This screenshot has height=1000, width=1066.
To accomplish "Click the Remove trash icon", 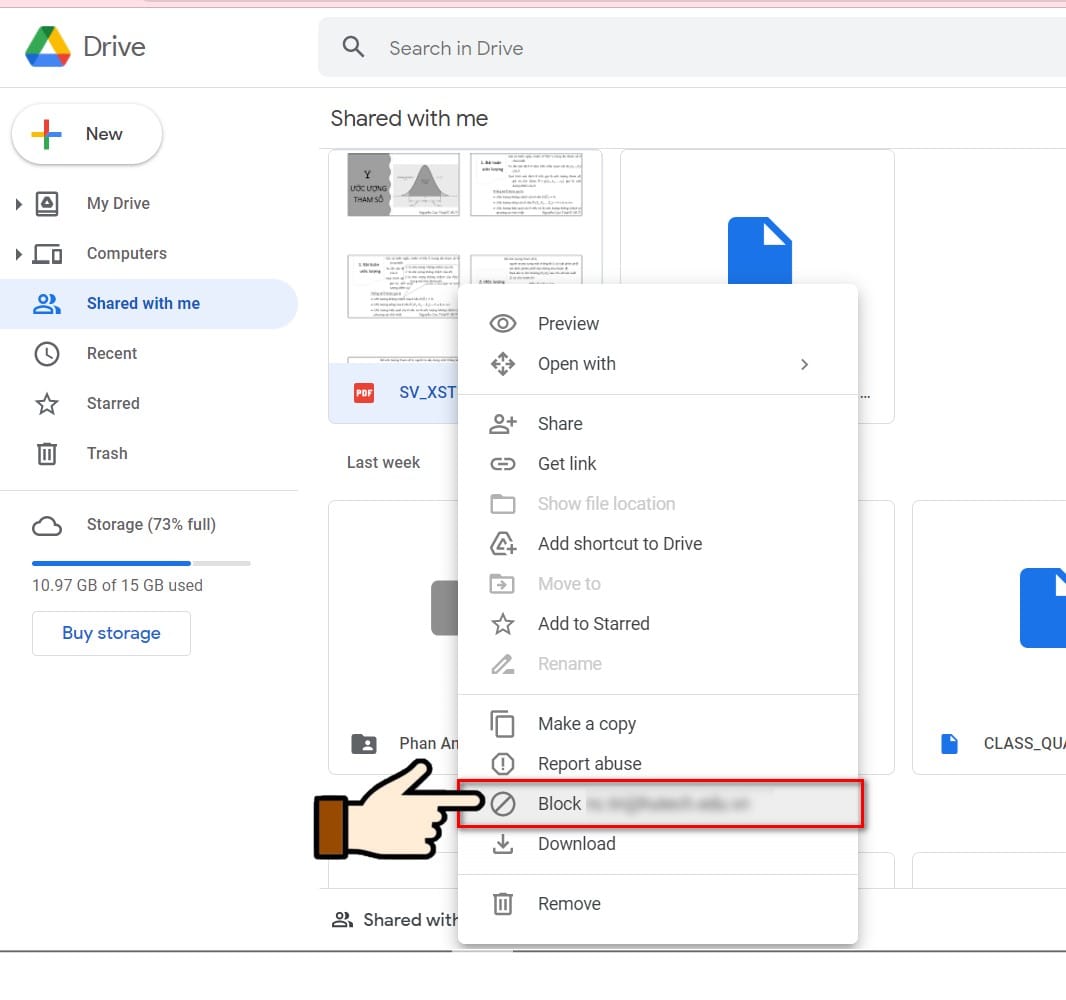I will pyautogui.click(x=502, y=903).
